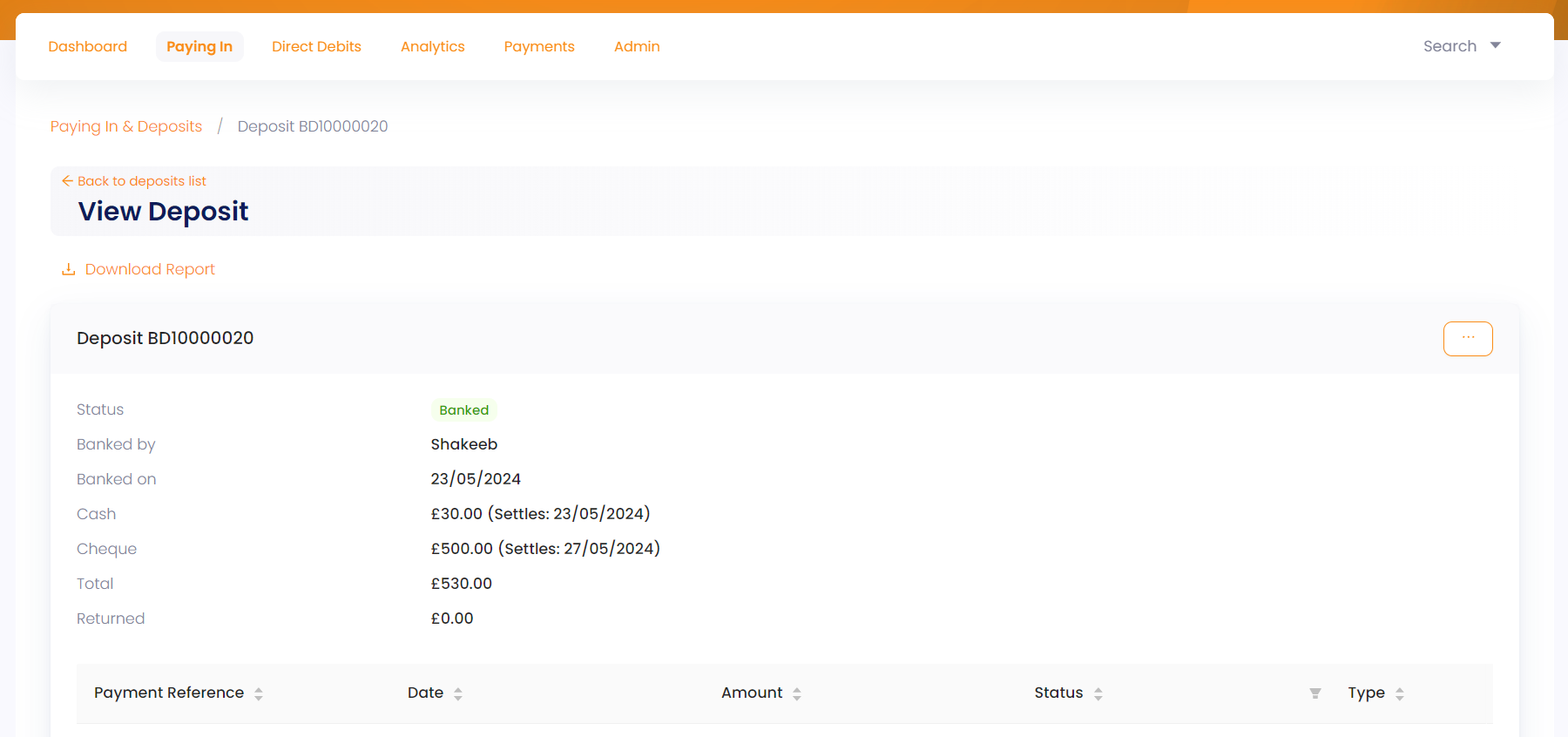Click the Deposit BD10000020 card title
The height and width of the screenshot is (737, 1568).
pyautogui.click(x=166, y=338)
